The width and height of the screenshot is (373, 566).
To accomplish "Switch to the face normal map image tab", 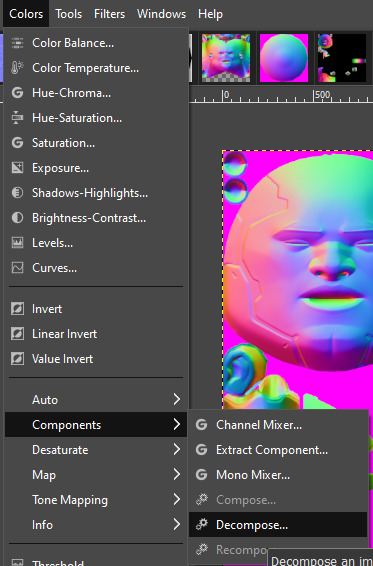I will tap(226, 58).
